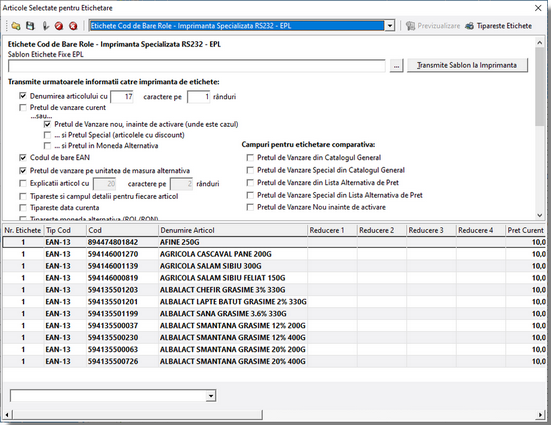Click Transmite Sablon la Imprimanta button
Image resolution: width=551 pixels, height=425 pixels.
(467, 65)
